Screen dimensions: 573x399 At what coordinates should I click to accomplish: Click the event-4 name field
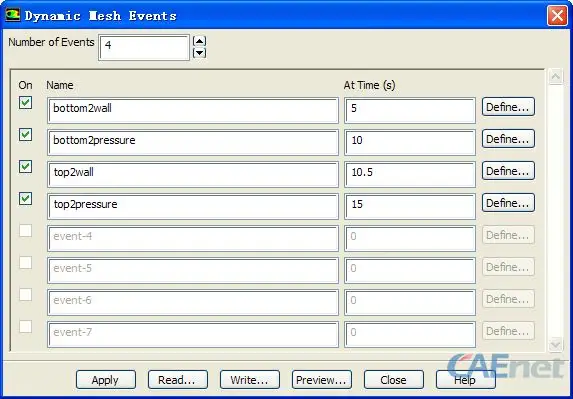(x=193, y=239)
